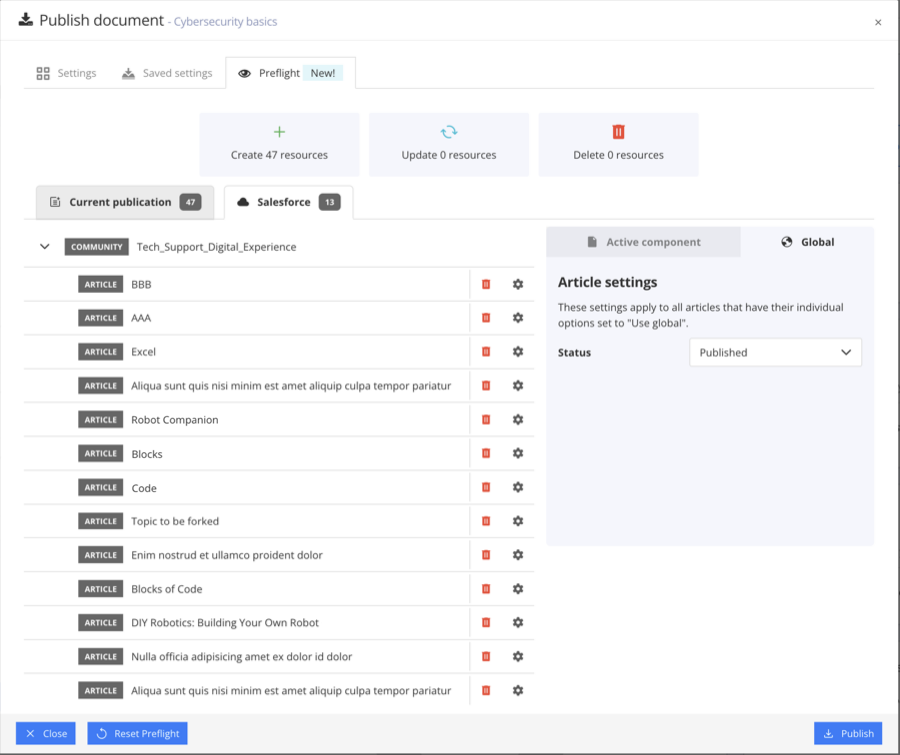Open the gear icon on Robot Companion article
This screenshot has height=755, width=900.
[518, 419]
